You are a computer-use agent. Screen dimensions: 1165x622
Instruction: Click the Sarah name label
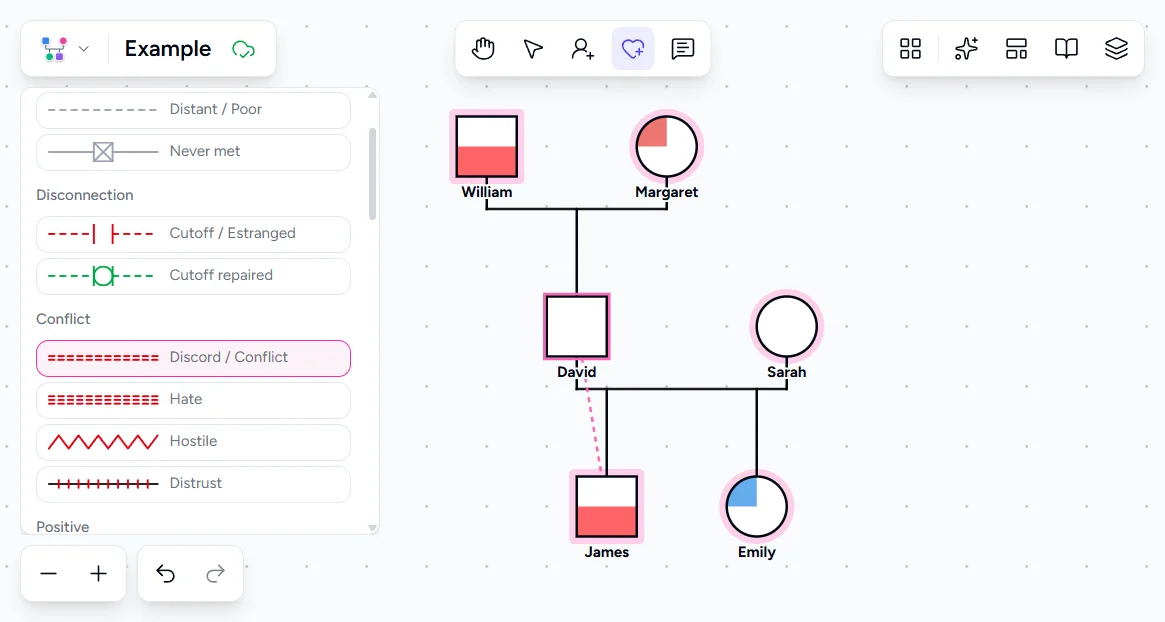tap(786, 372)
